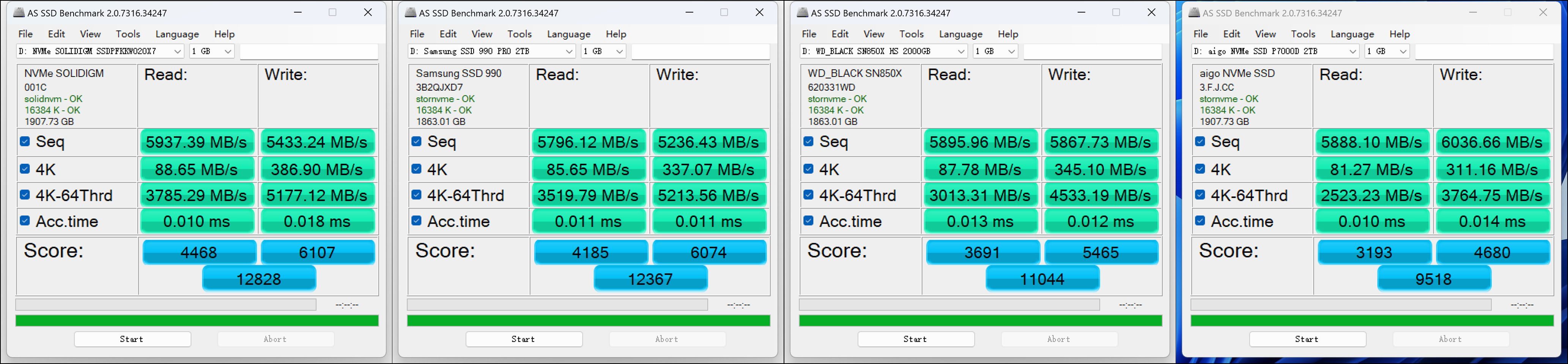Disable 4K-64Thrd test in SOLIDIGM window
This screenshot has height=364, width=1568.
click(x=25, y=195)
